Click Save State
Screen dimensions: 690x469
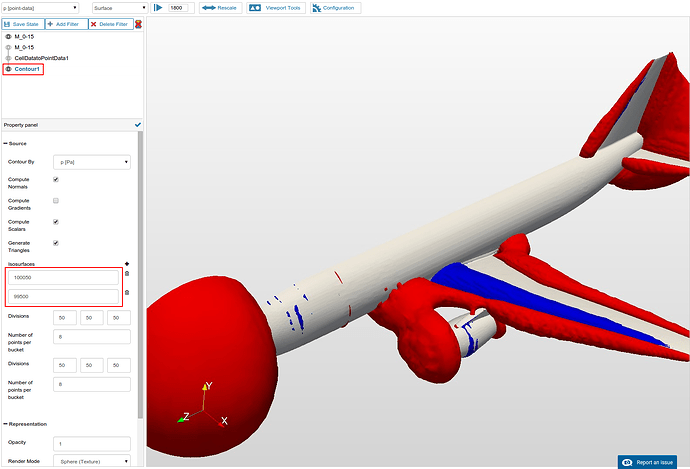click(x=23, y=24)
